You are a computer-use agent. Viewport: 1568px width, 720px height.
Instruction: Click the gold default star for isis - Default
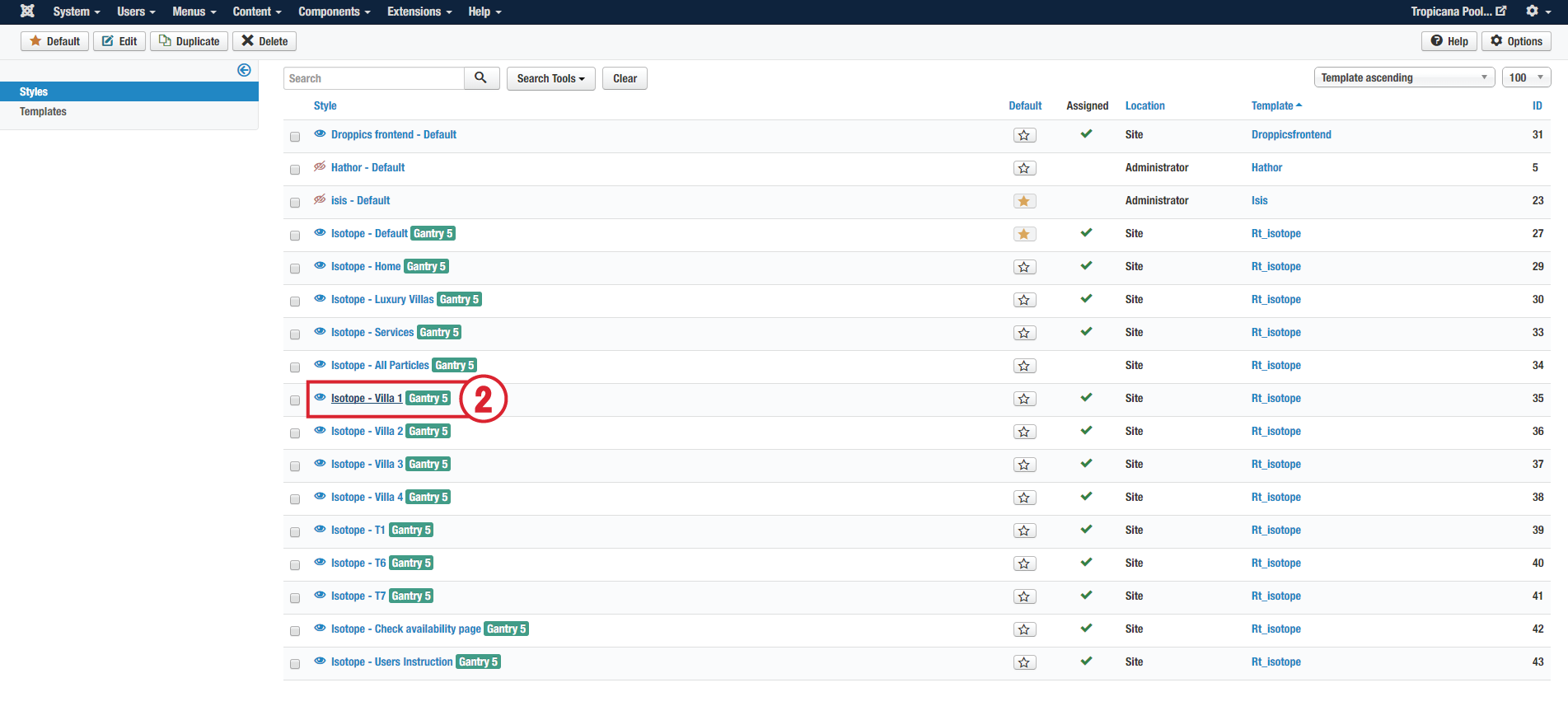[x=1024, y=201]
